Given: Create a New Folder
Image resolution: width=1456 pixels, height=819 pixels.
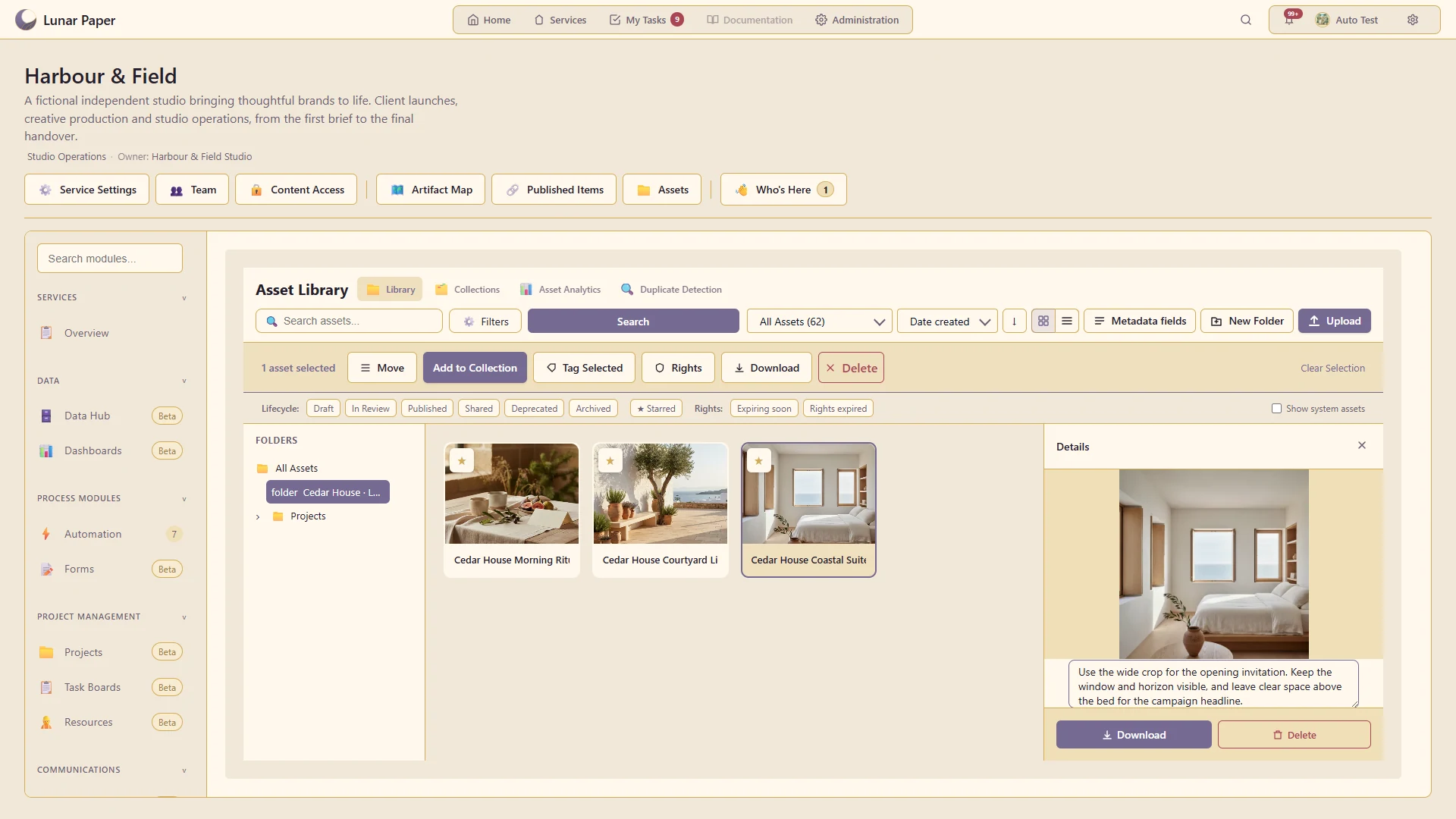Looking at the screenshot, I should [1247, 322].
